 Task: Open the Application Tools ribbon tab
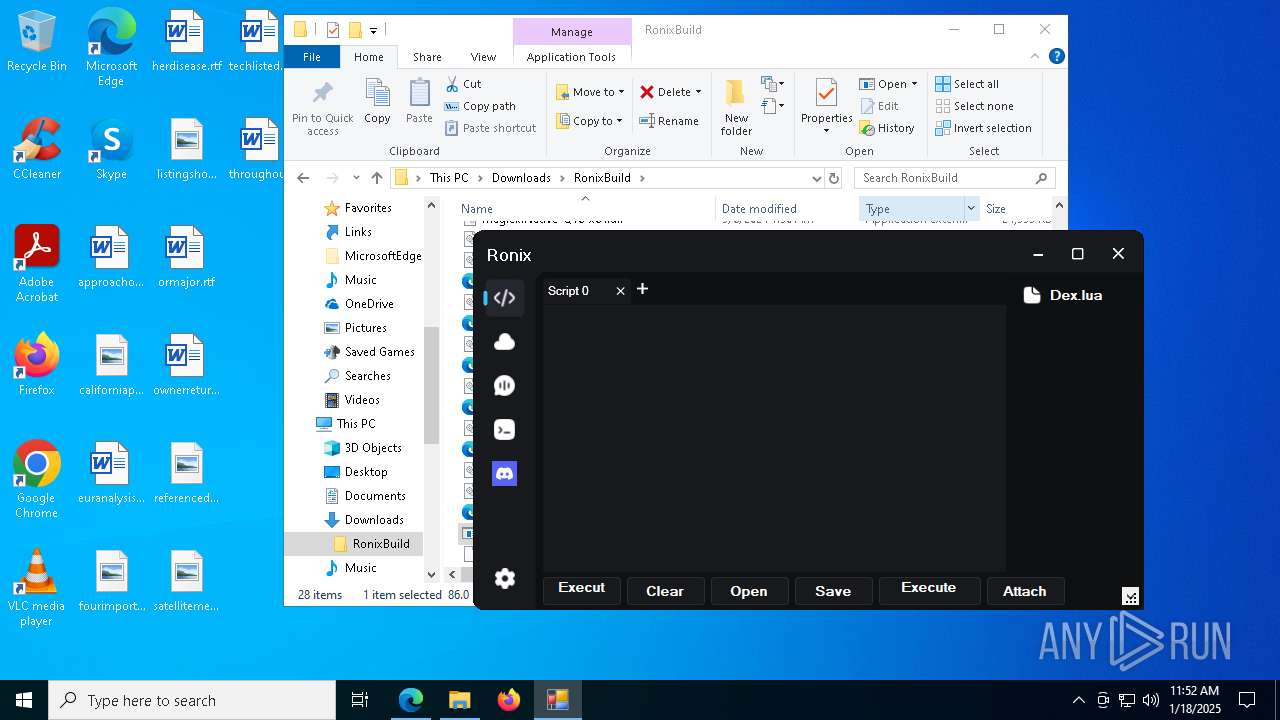tap(571, 57)
